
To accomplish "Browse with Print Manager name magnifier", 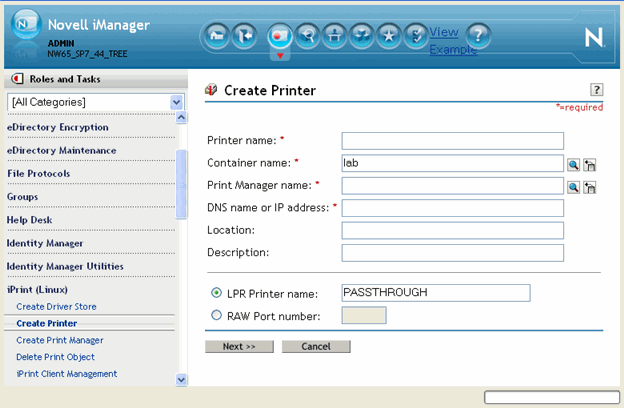I will (573, 187).
